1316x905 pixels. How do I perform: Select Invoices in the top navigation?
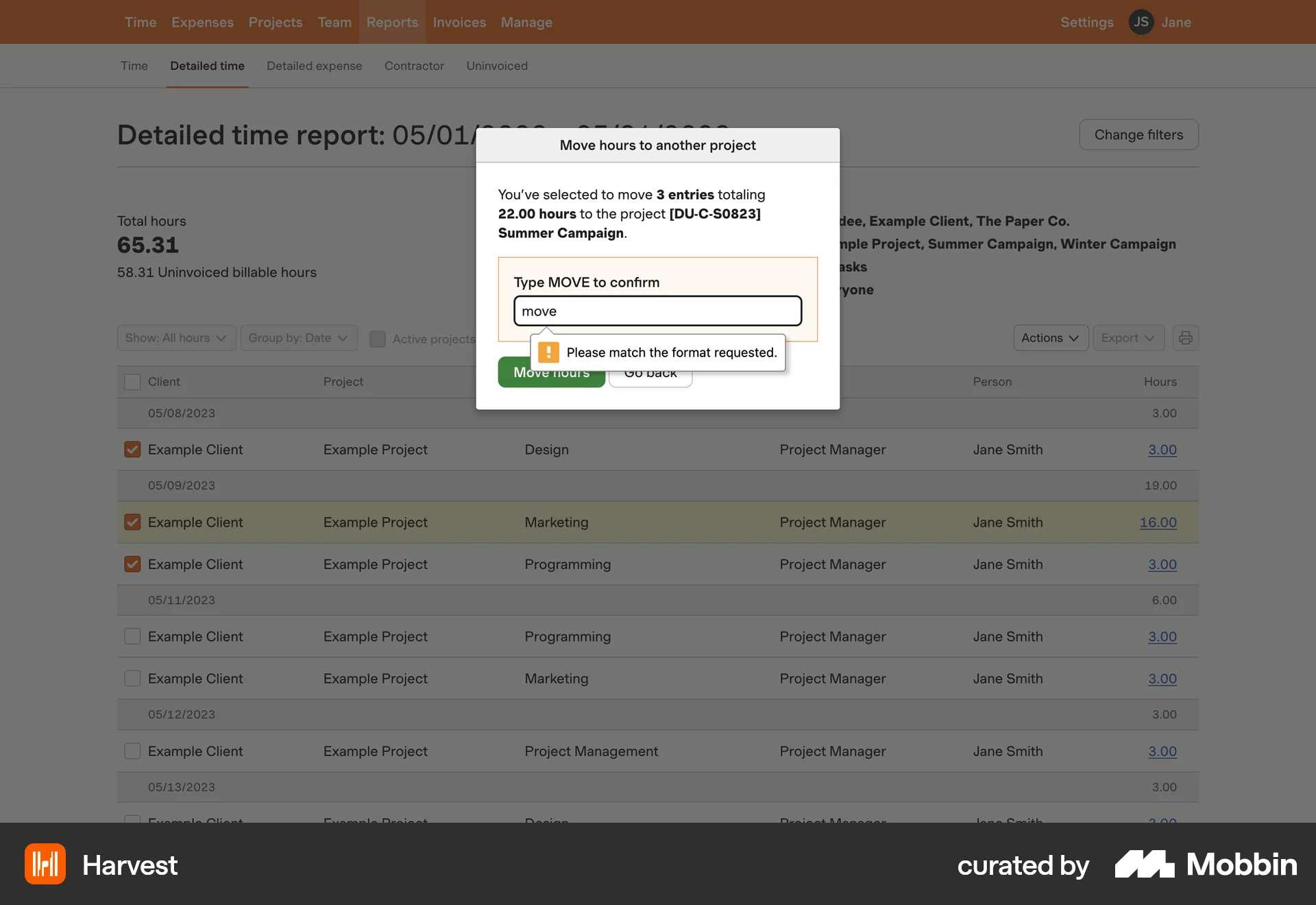point(459,22)
